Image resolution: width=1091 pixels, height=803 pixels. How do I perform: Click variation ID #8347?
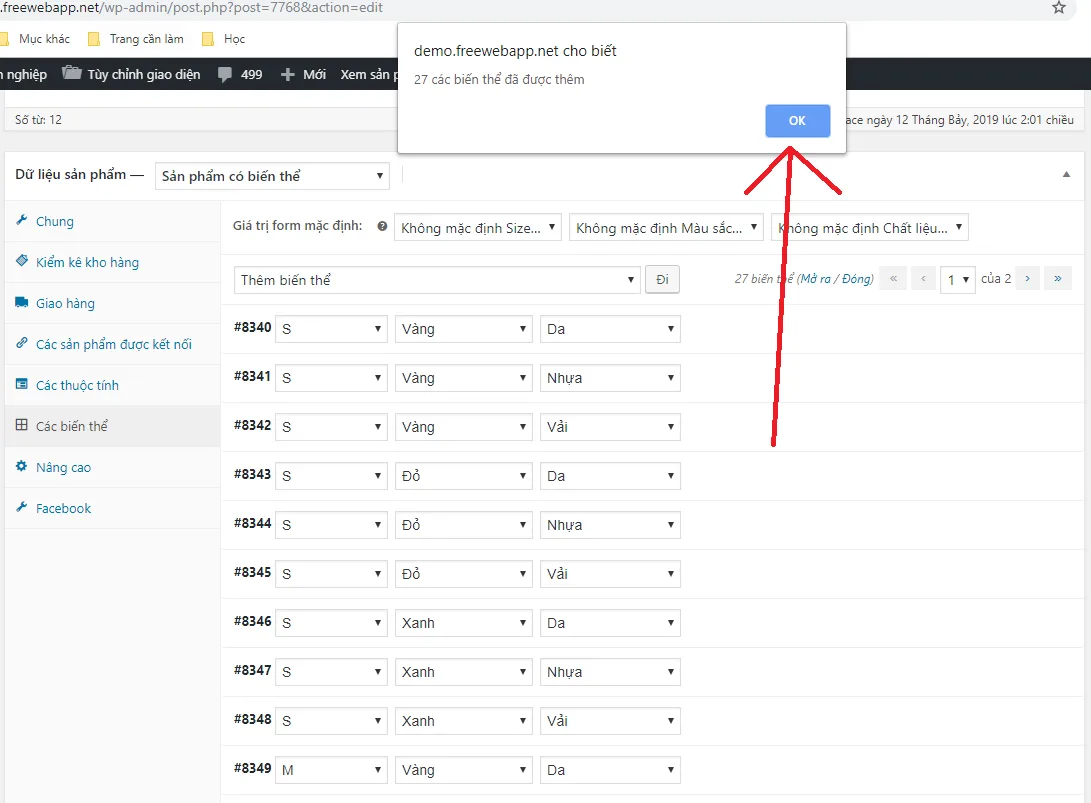253,670
